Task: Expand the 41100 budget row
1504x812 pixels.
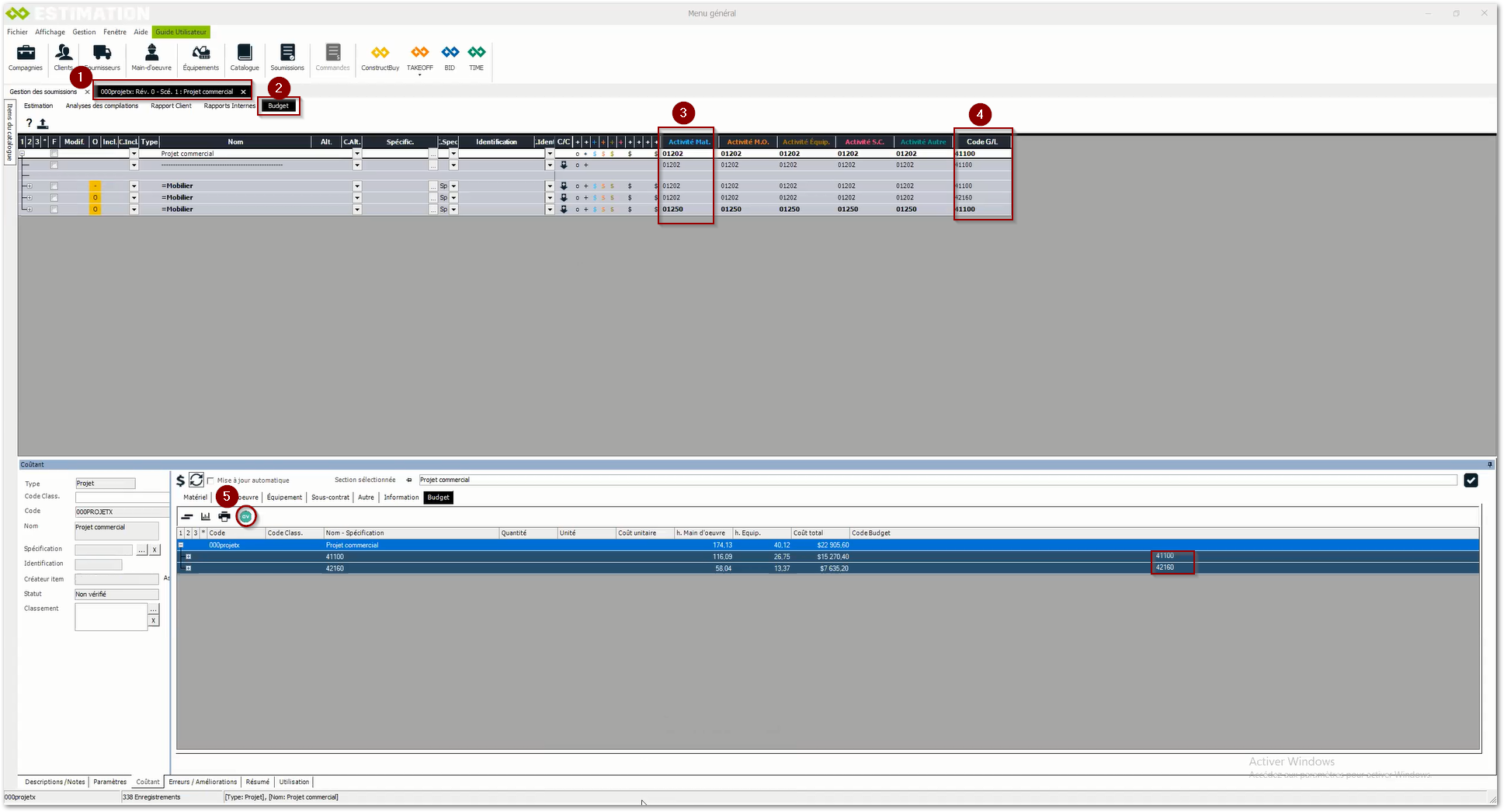Action: pyautogui.click(x=188, y=557)
